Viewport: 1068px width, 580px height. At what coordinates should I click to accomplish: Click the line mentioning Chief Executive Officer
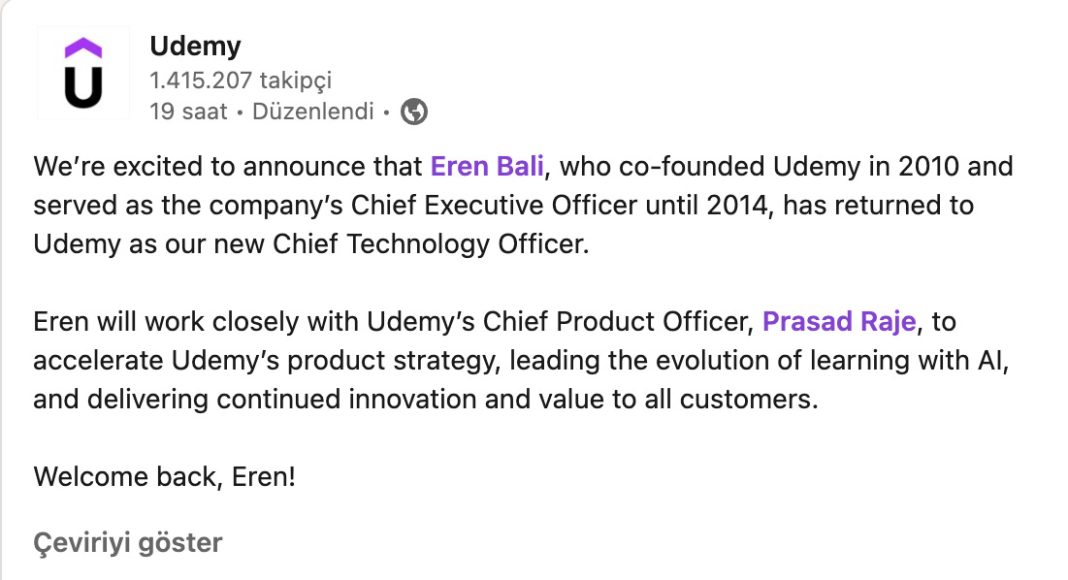503,206
